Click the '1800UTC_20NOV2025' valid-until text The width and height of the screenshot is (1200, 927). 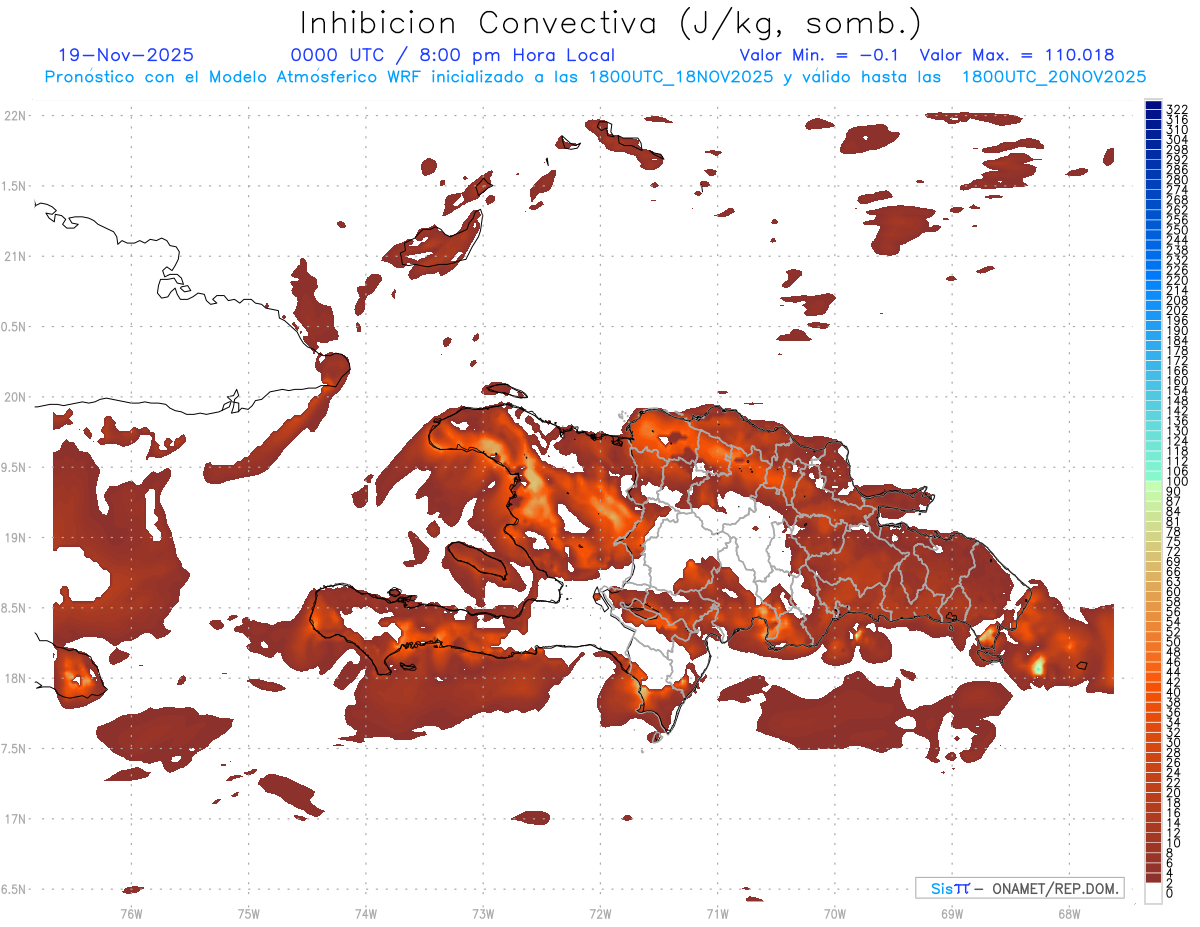coord(1054,77)
